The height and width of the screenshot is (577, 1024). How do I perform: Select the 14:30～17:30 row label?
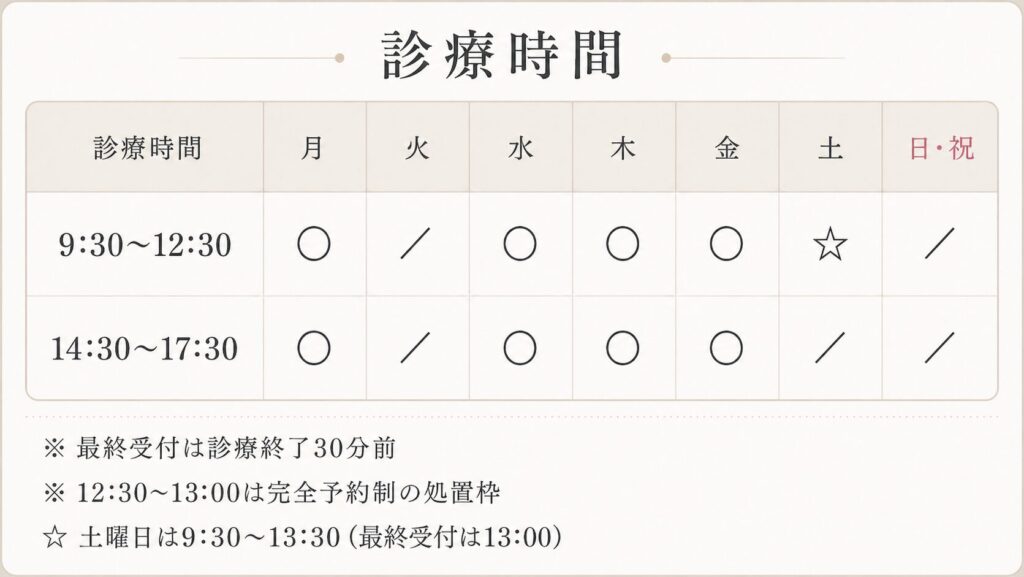pos(145,348)
